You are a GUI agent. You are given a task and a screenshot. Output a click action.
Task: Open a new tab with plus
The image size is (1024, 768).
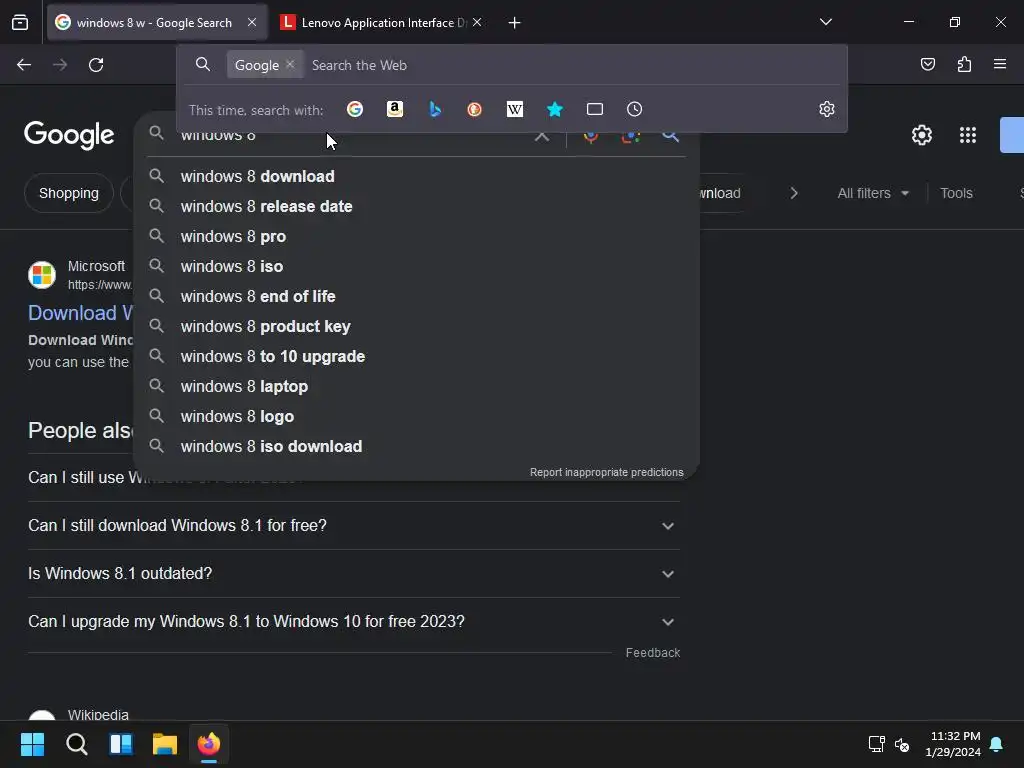pos(515,23)
